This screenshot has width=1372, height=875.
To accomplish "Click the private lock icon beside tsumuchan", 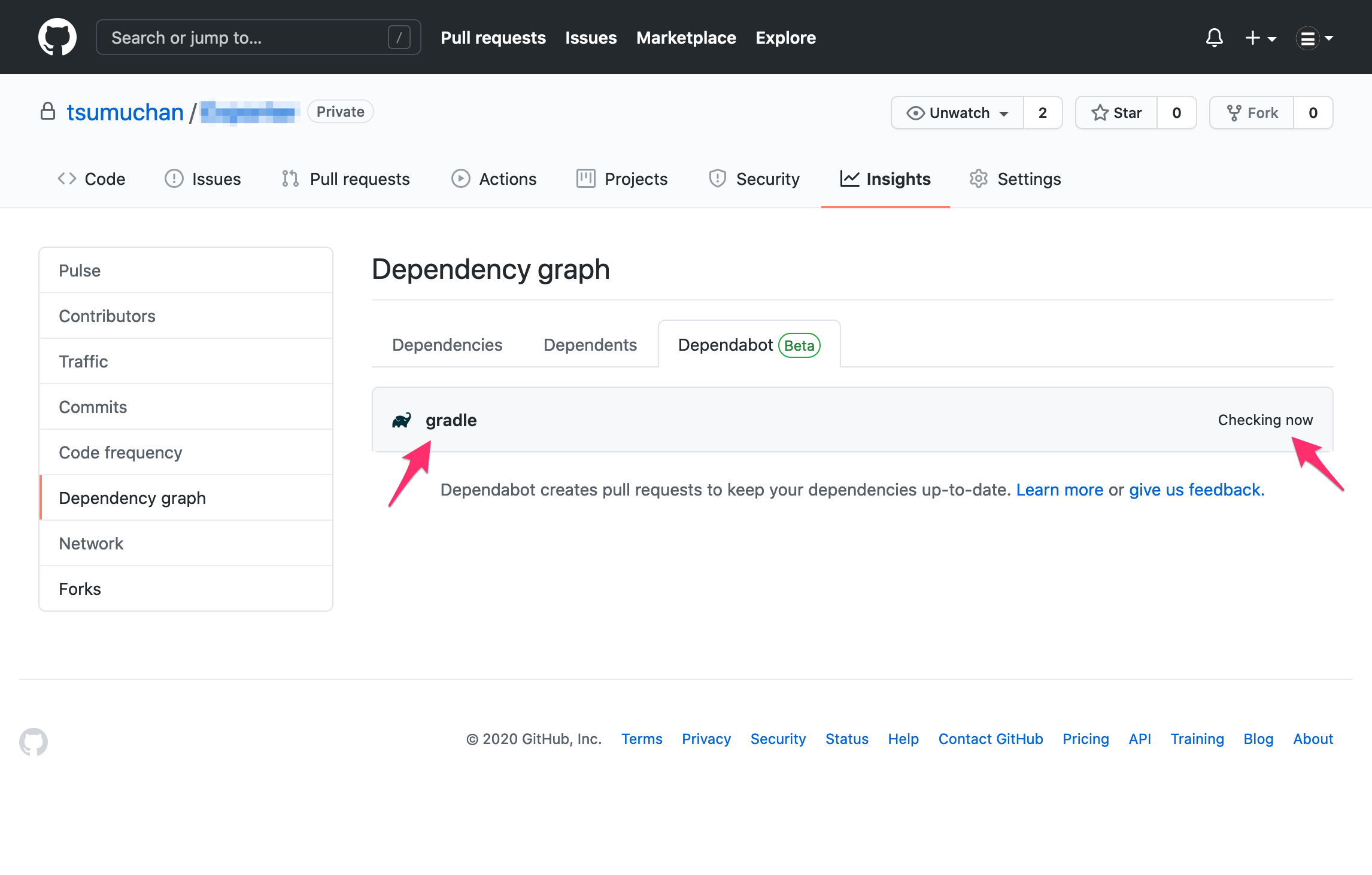I will pyautogui.click(x=48, y=111).
